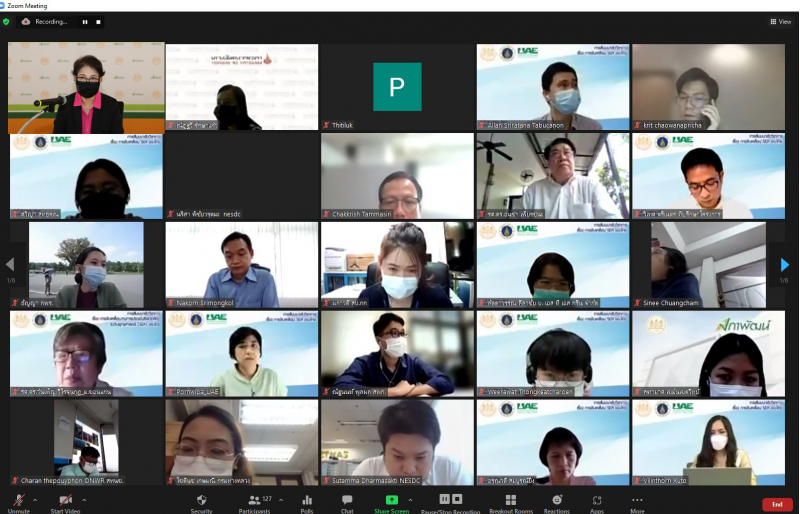Go to previous gallery page arrow
This screenshot has height=514, width=800.
(x=10, y=264)
